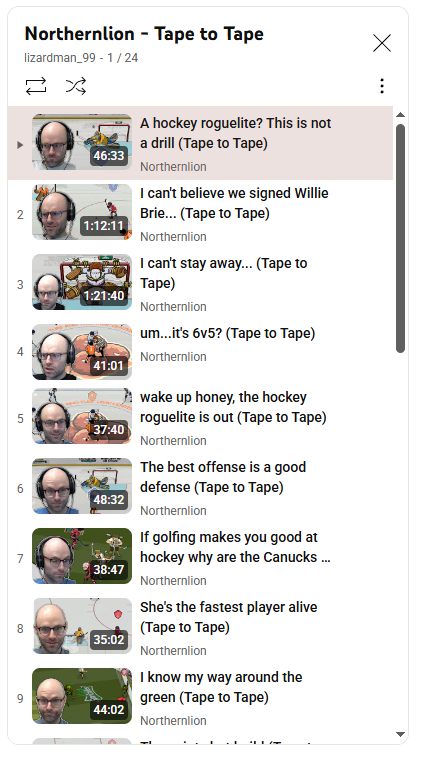436x760 pixels.
Task: Open the 44:02 green video thumbnail
Action: [82, 696]
